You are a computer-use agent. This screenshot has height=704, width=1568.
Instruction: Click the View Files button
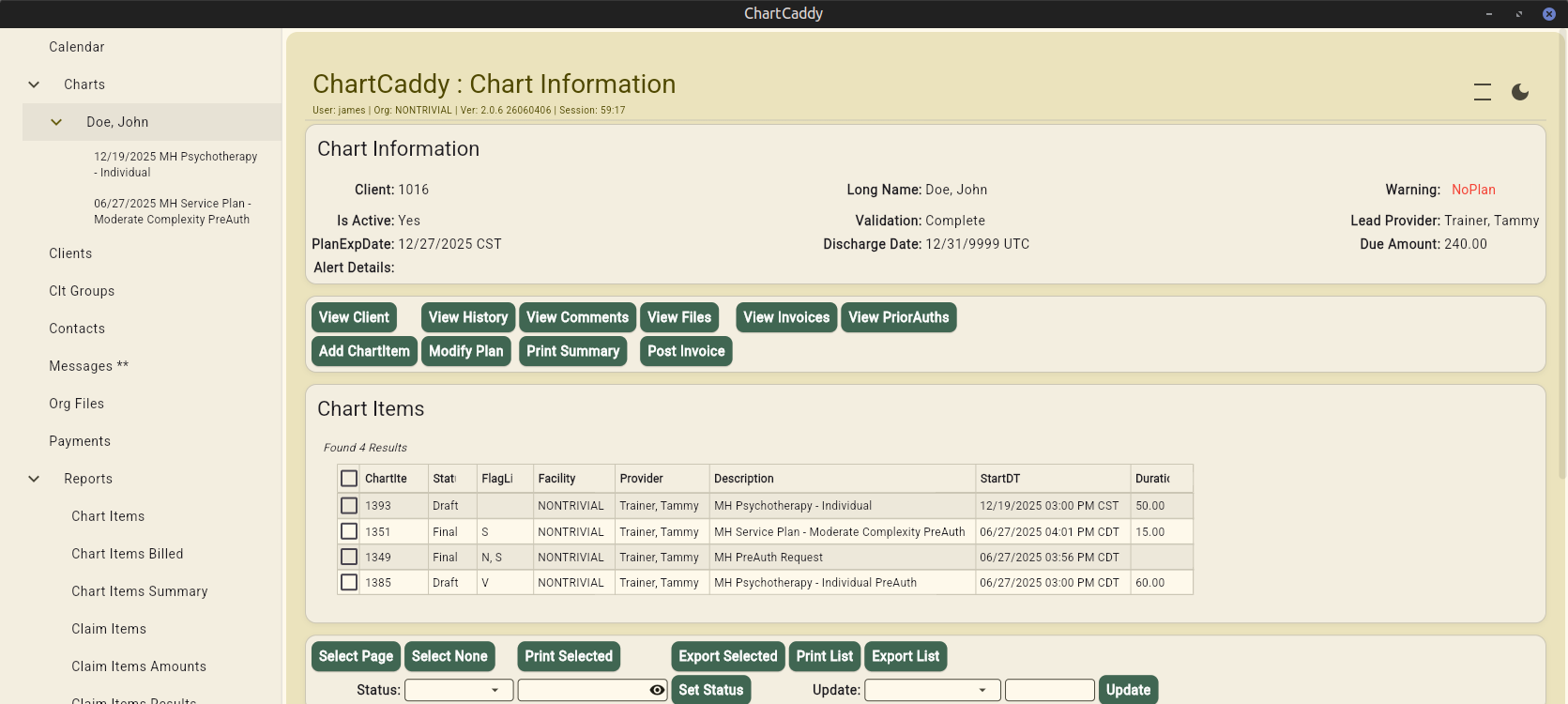[x=679, y=317]
